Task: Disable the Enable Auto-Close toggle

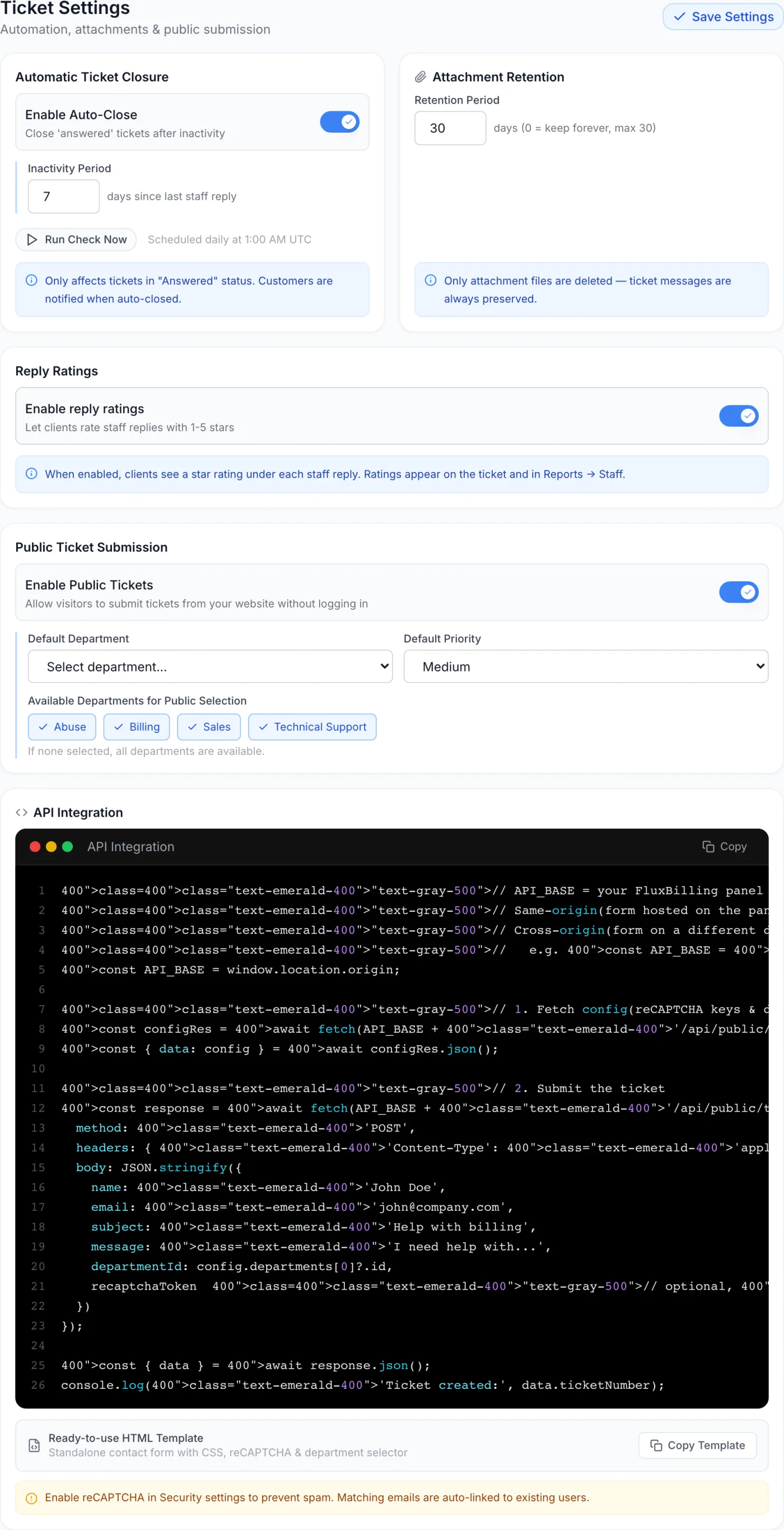Action: pos(340,122)
